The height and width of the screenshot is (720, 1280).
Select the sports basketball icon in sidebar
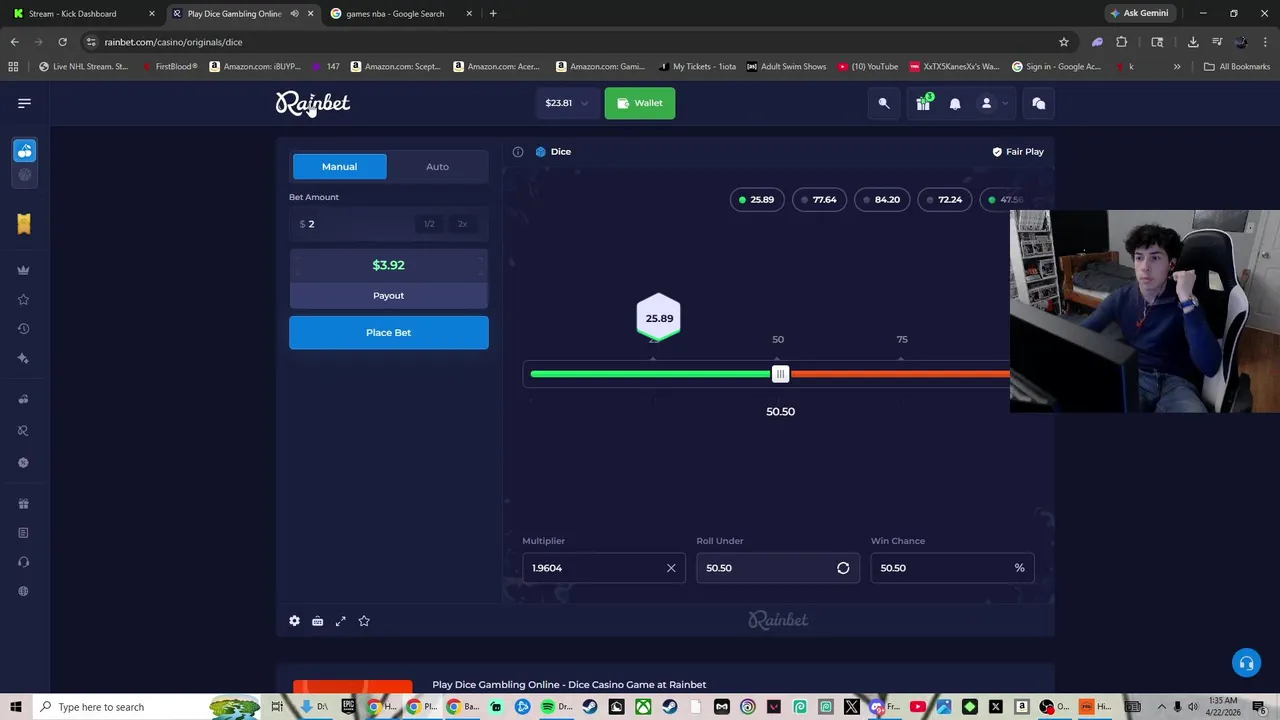coord(24,175)
